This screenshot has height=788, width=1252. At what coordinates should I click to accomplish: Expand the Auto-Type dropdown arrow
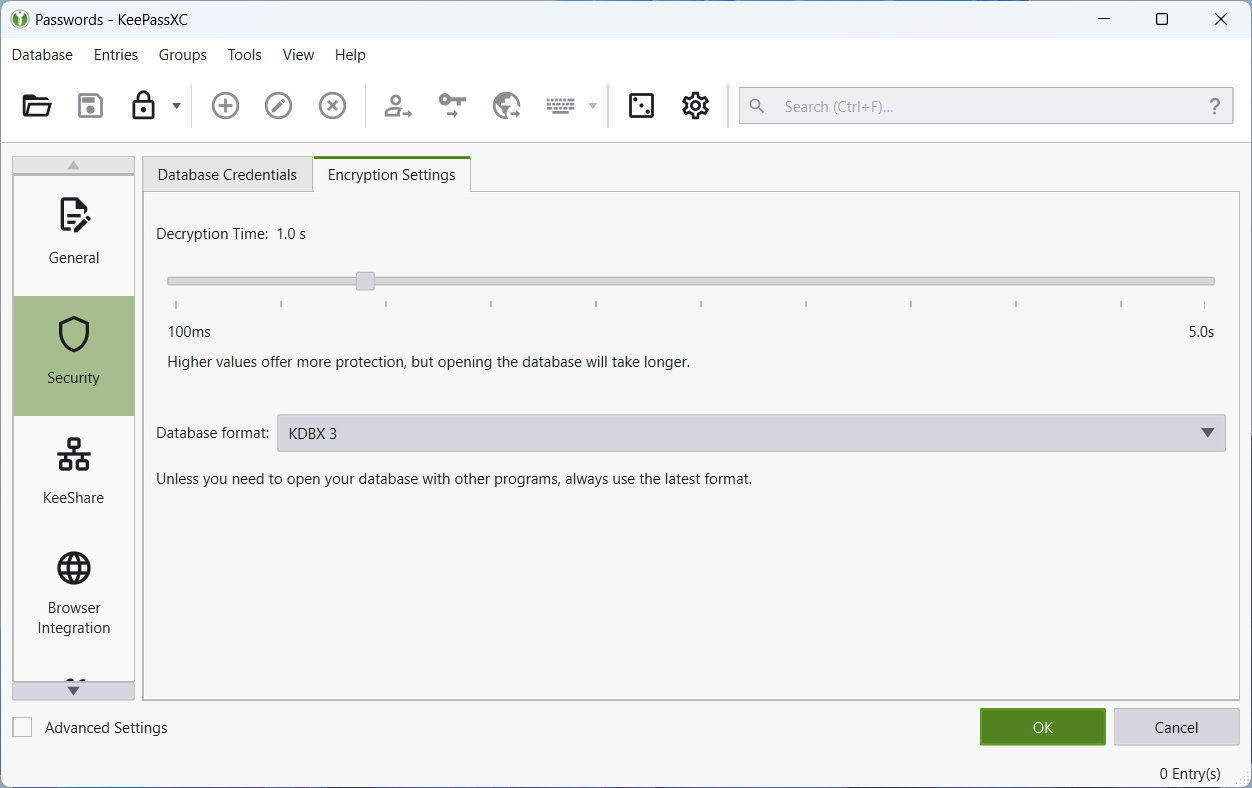pyautogui.click(x=593, y=106)
